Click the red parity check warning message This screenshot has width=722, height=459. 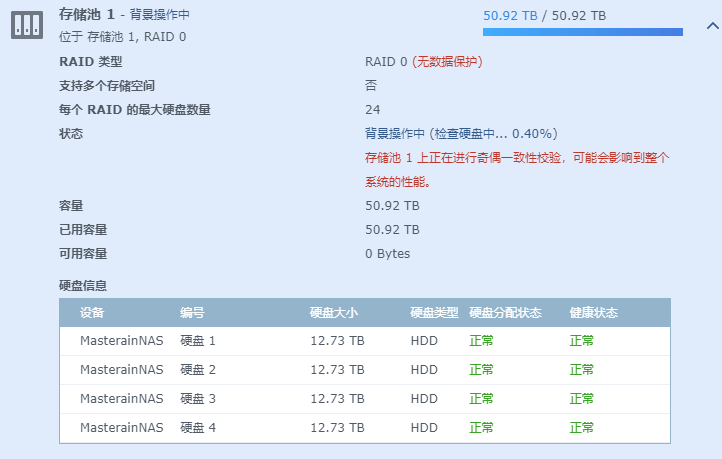tap(516, 158)
